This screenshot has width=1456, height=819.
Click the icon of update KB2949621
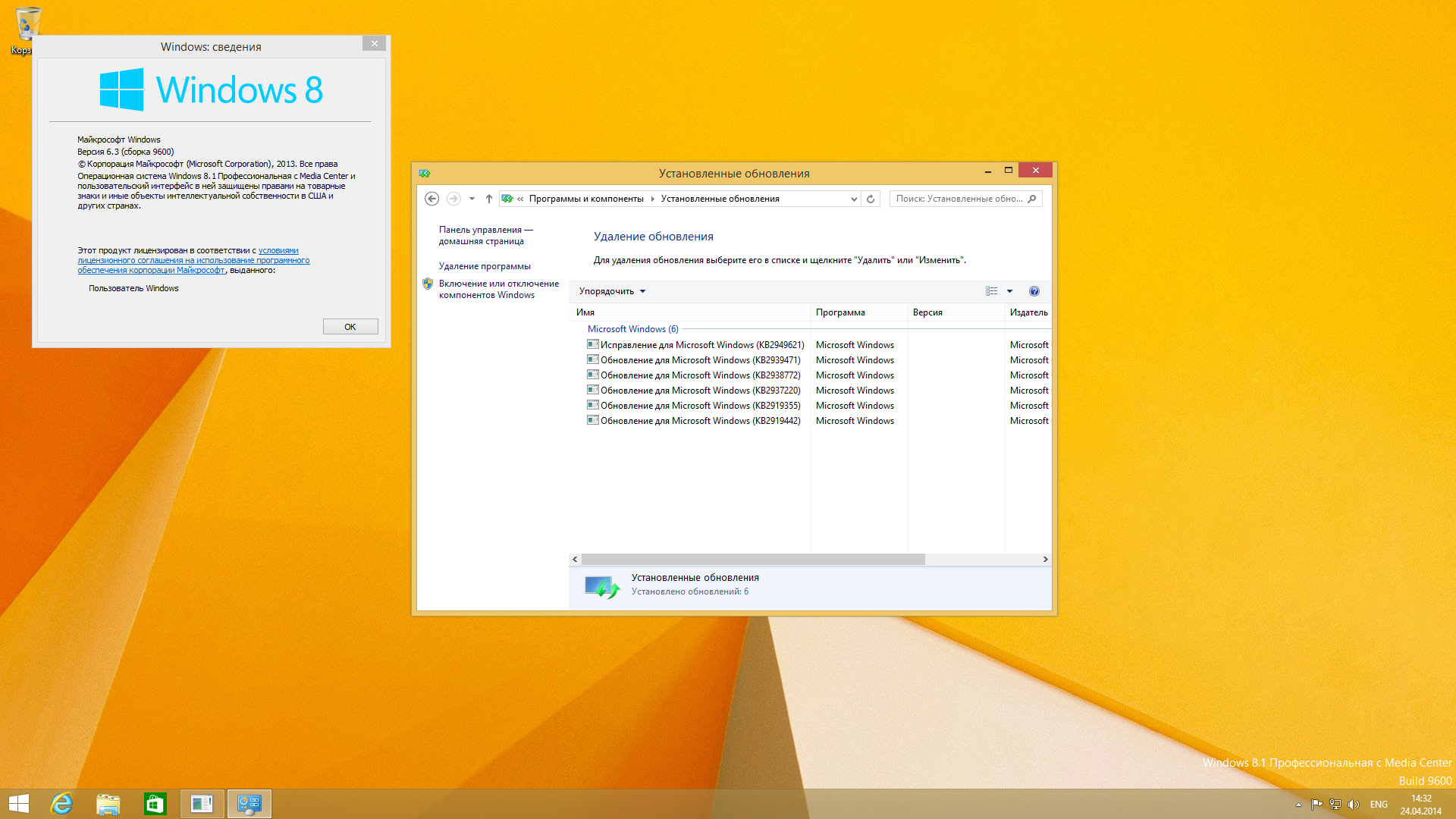coord(592,344)
